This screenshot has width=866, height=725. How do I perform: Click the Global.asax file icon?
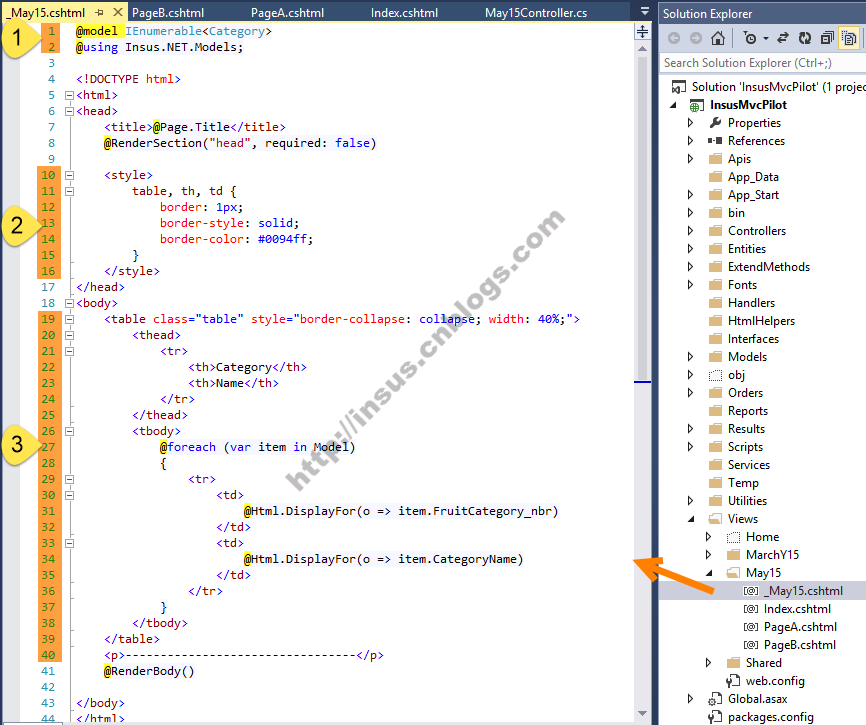tap(715, 699)
